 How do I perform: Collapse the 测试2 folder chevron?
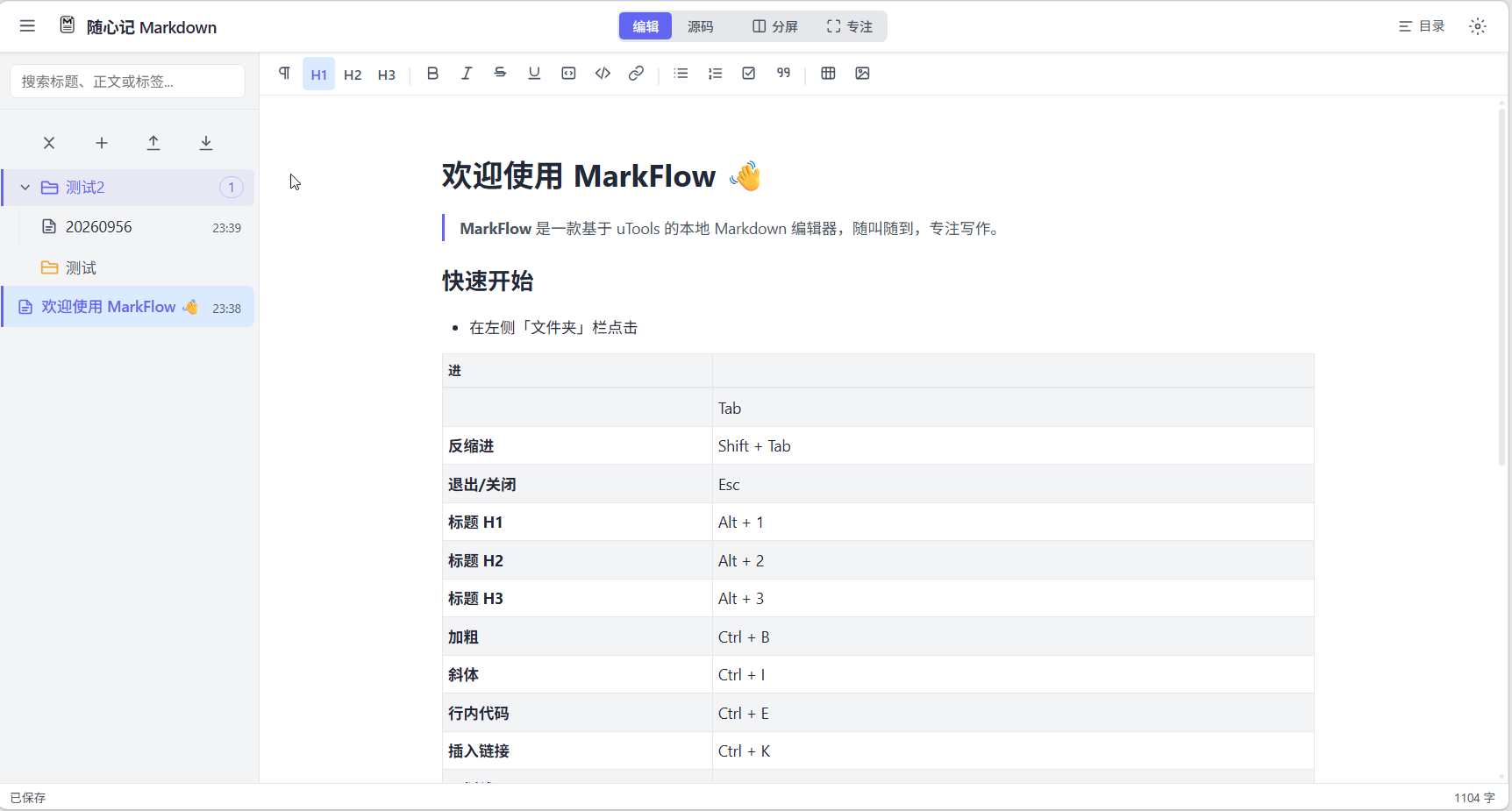click(25, 188)
